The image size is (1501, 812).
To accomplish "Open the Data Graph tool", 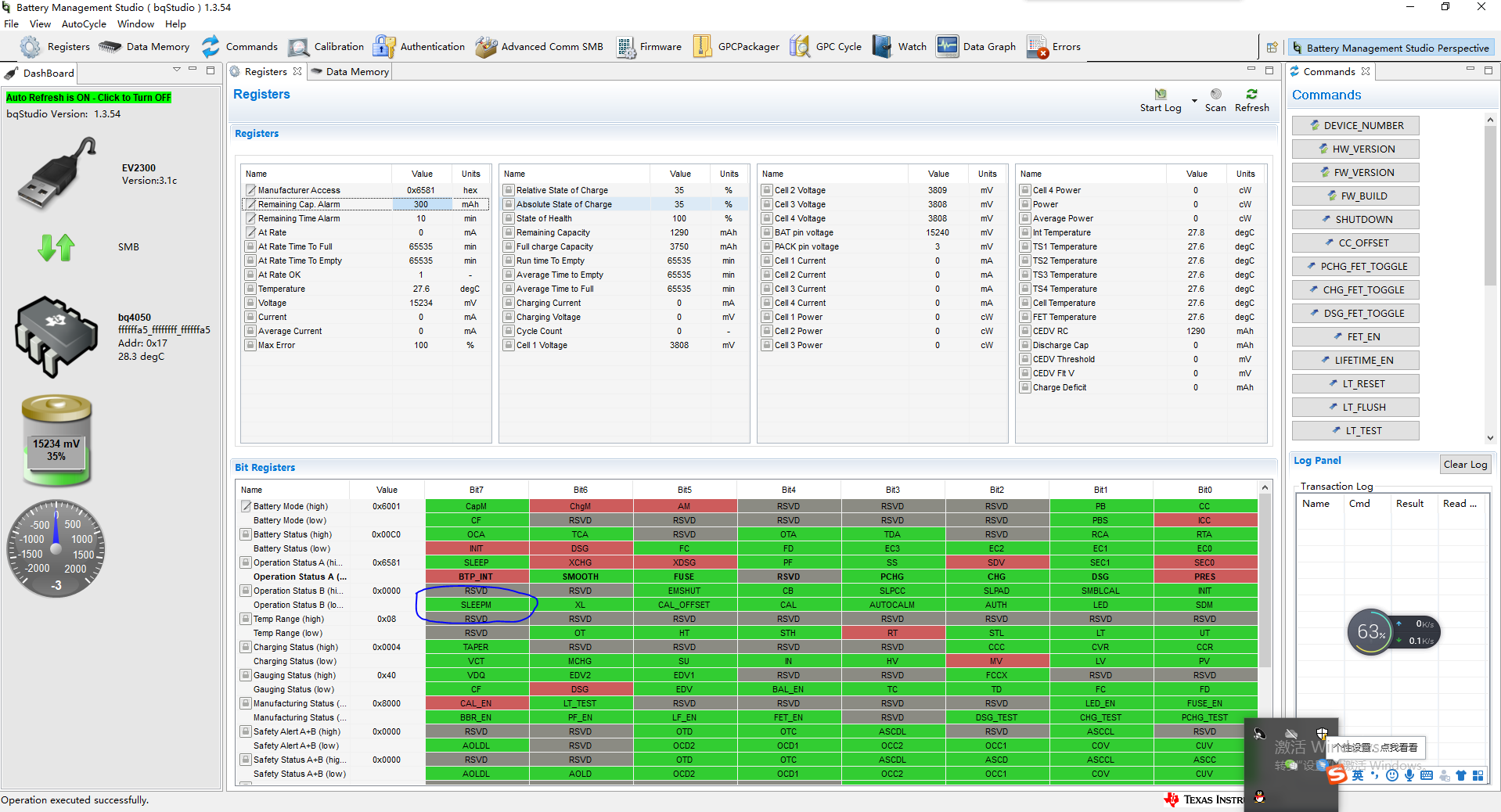I will click(977, 47).
